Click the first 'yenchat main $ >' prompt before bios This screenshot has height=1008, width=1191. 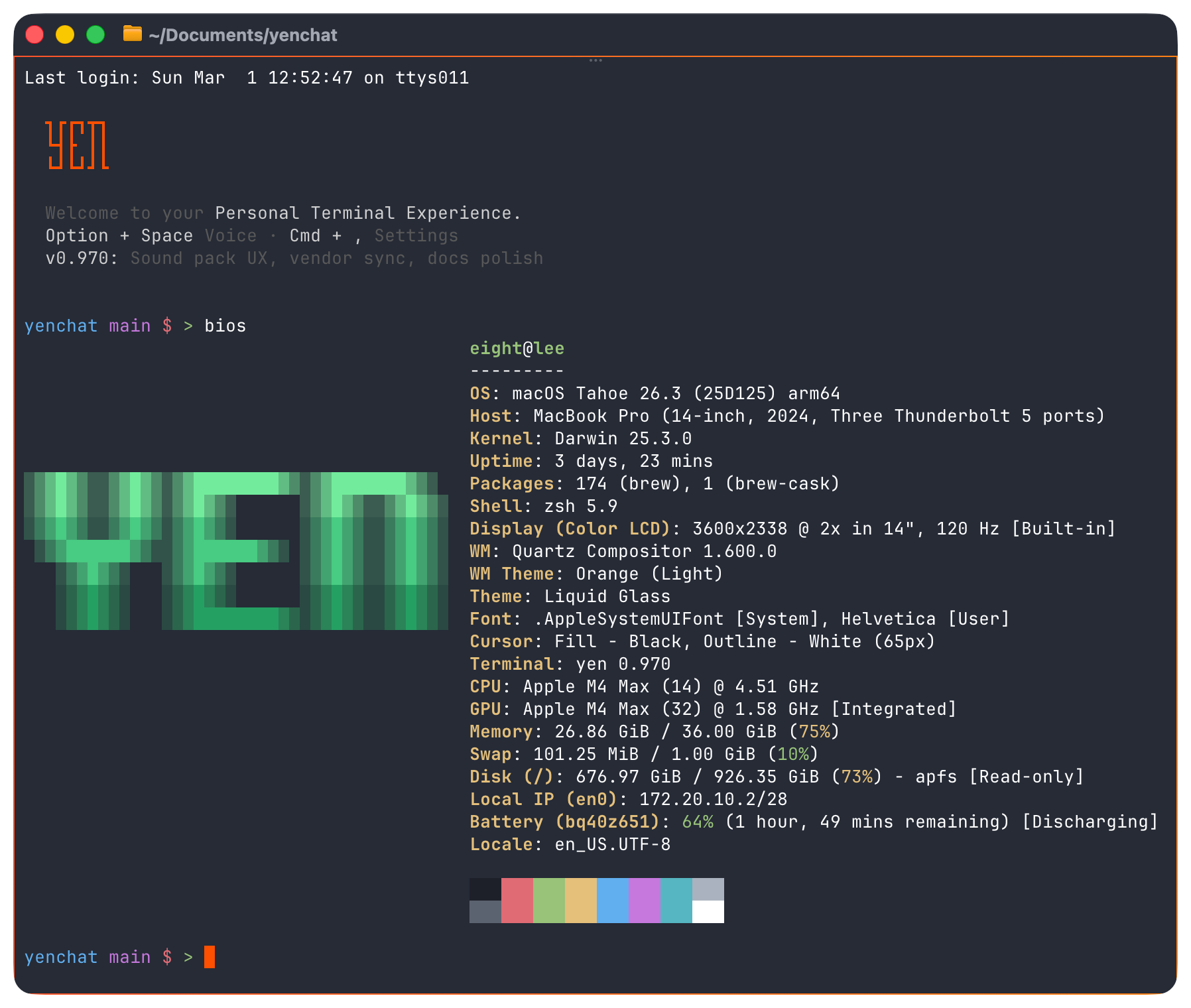coord(109,326)
